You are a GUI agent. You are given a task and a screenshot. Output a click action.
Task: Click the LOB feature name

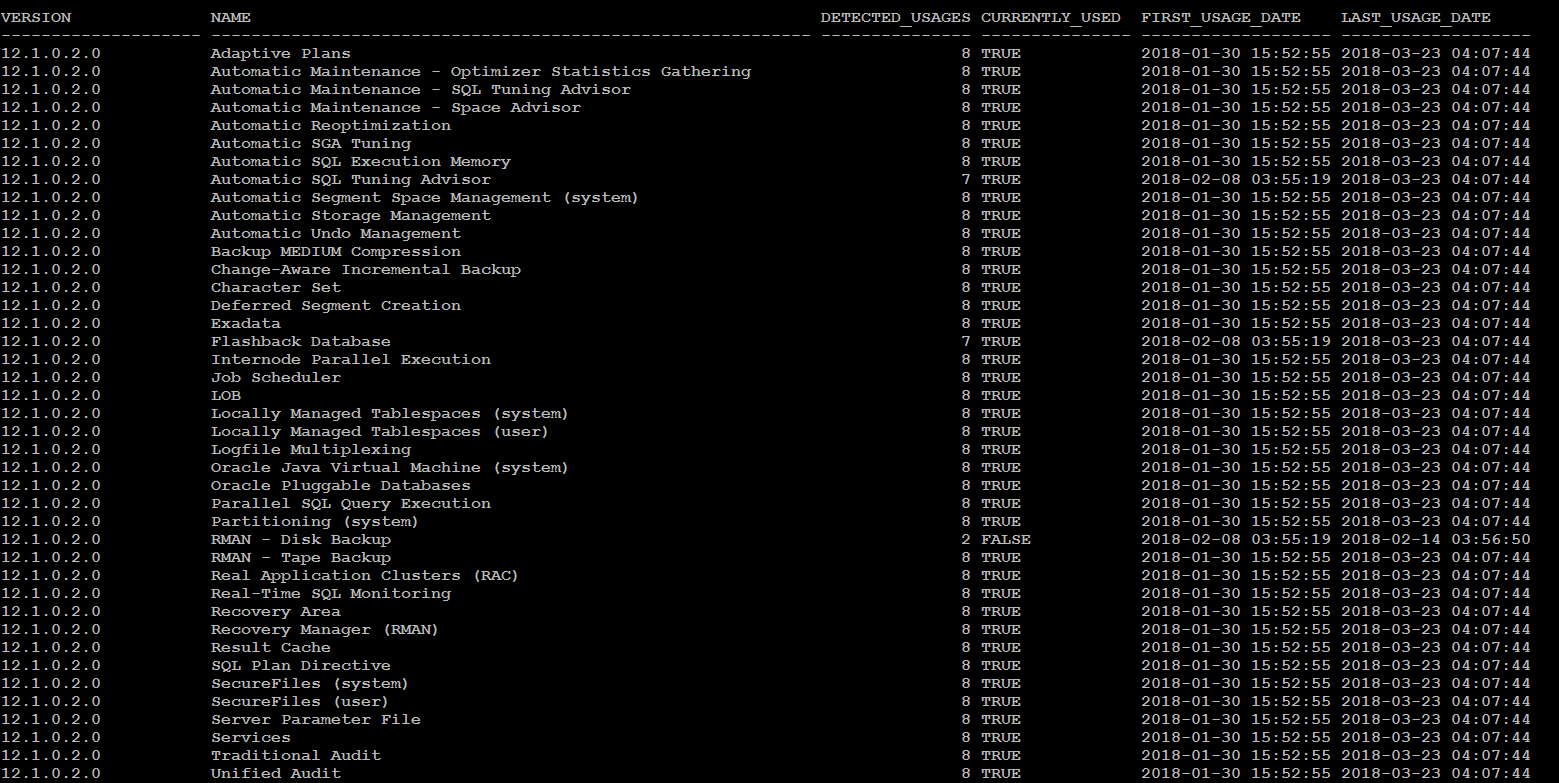click(226, 395)
